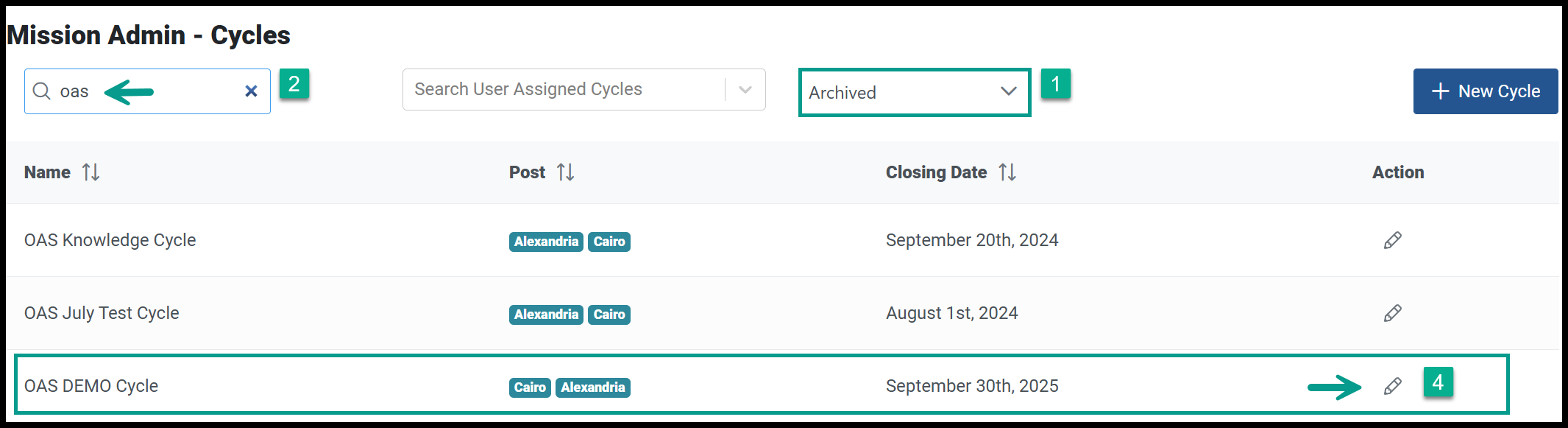Sort by Closing Date column arrows
Screen dimensions: 1568x428
tap(1007, 172)
